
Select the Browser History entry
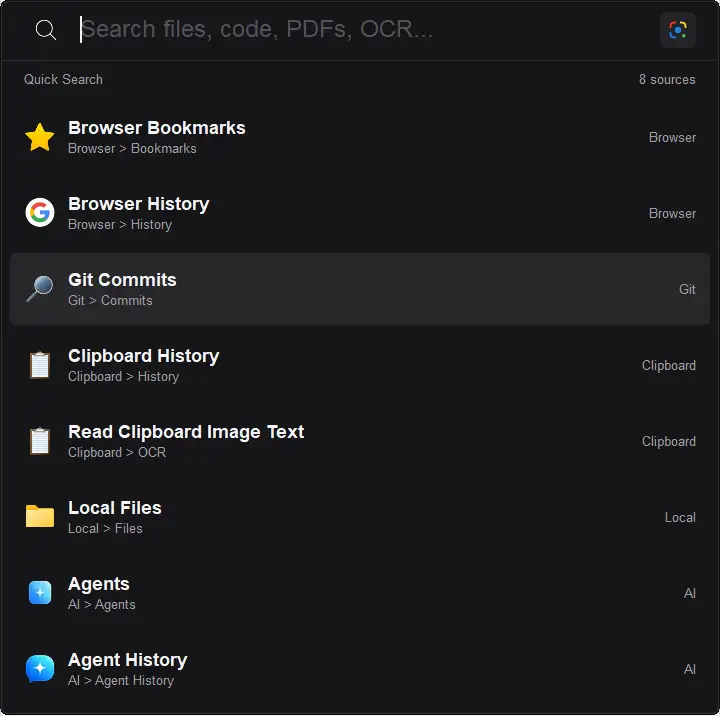[x=360, y=213]
